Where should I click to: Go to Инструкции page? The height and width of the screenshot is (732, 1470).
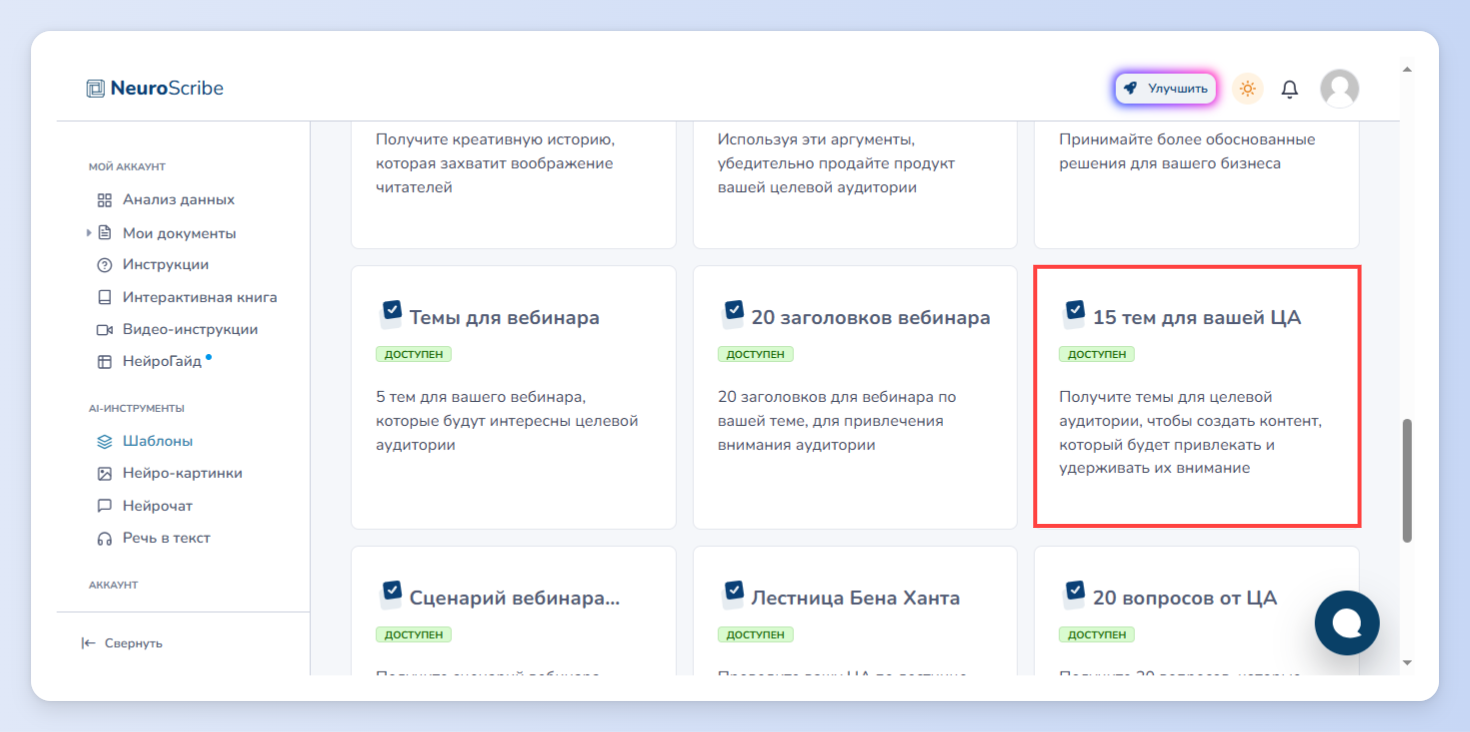pos(166,265)
